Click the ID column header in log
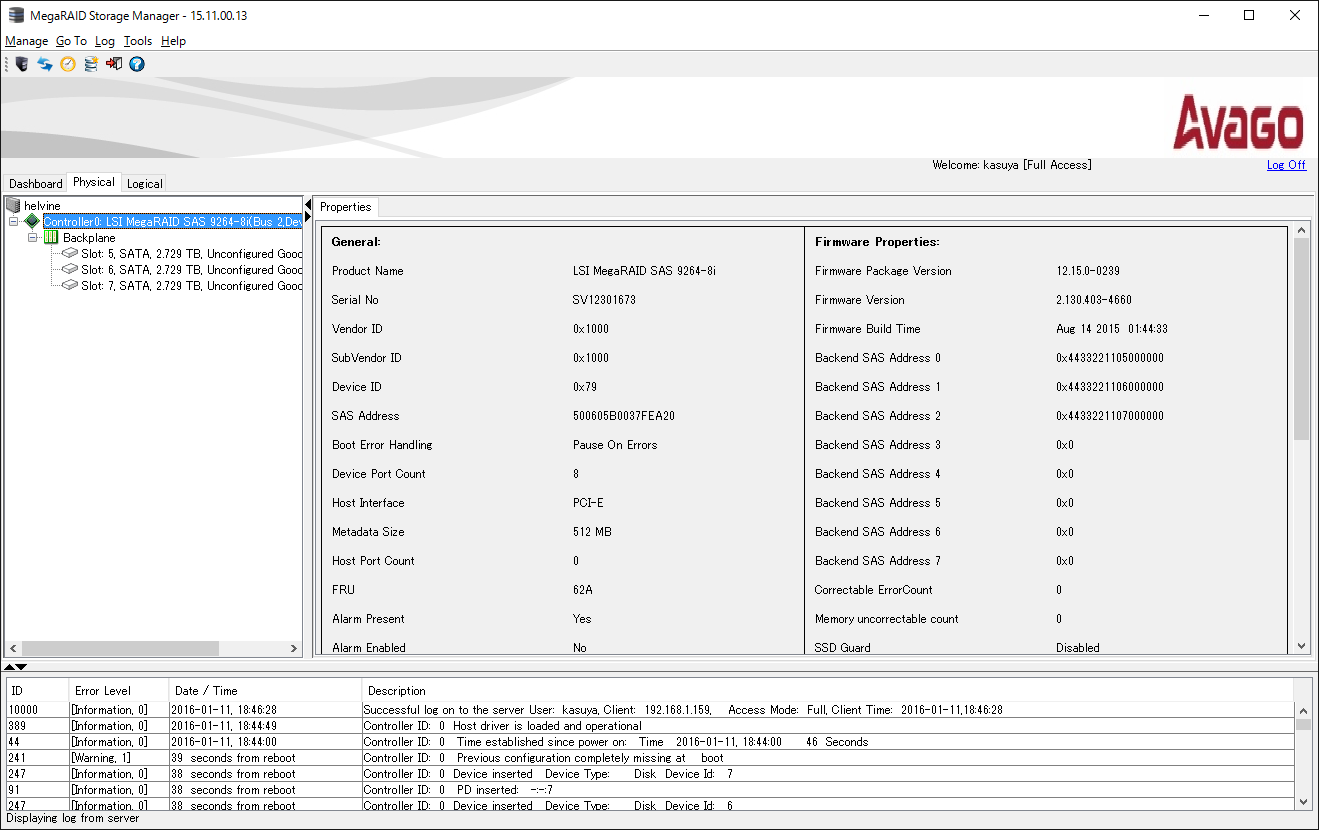The height and width of the screenshot is (830, 1319). 37,690
